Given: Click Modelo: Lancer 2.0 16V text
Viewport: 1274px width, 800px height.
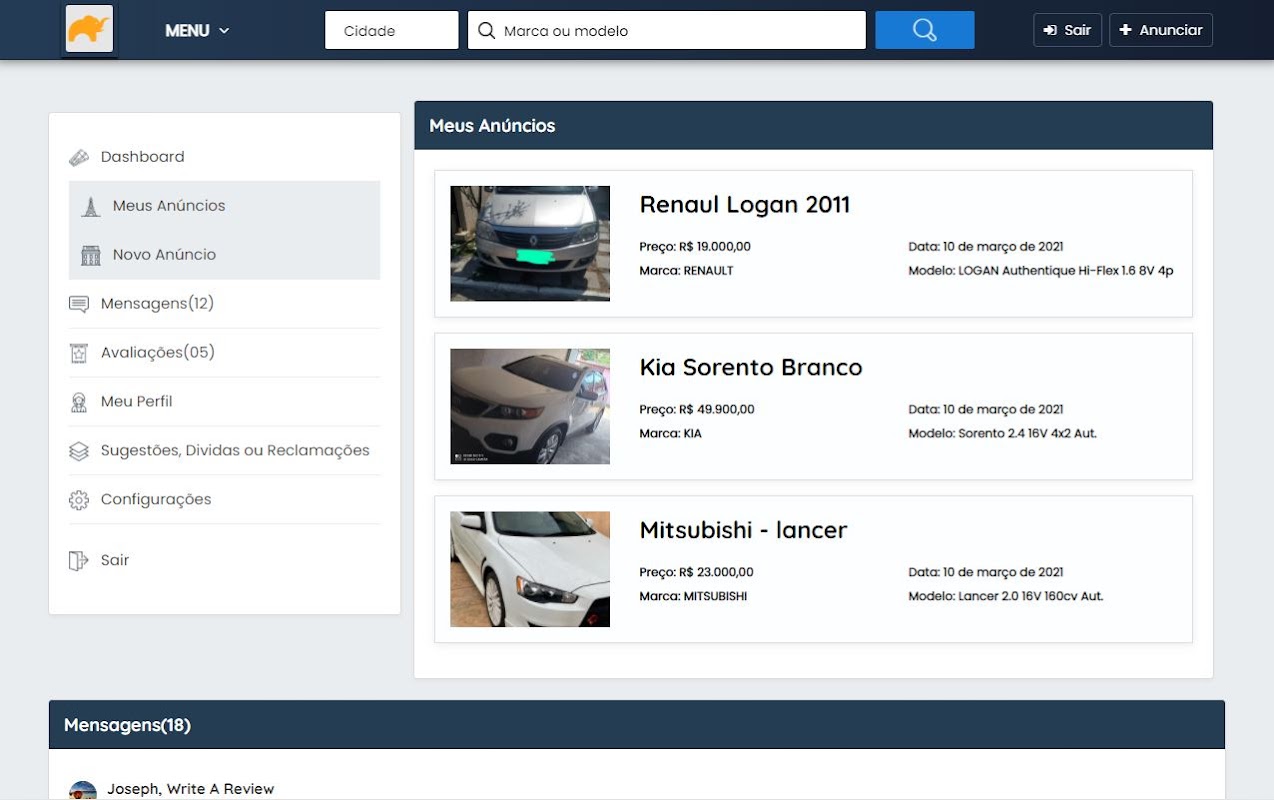Looking at the screenshot, I should point(1006,597).
